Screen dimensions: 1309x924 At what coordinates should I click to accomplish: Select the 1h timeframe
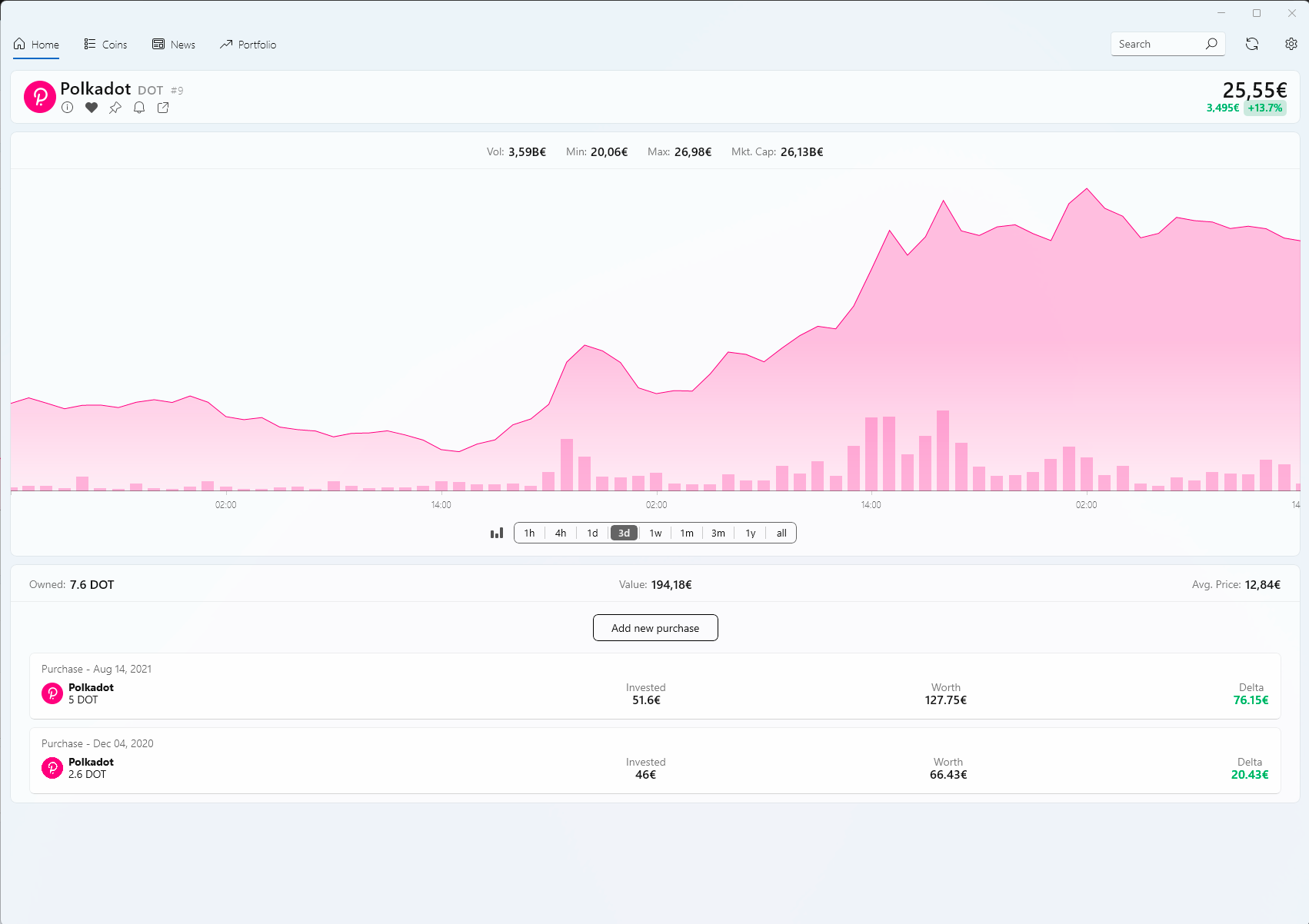529,533
